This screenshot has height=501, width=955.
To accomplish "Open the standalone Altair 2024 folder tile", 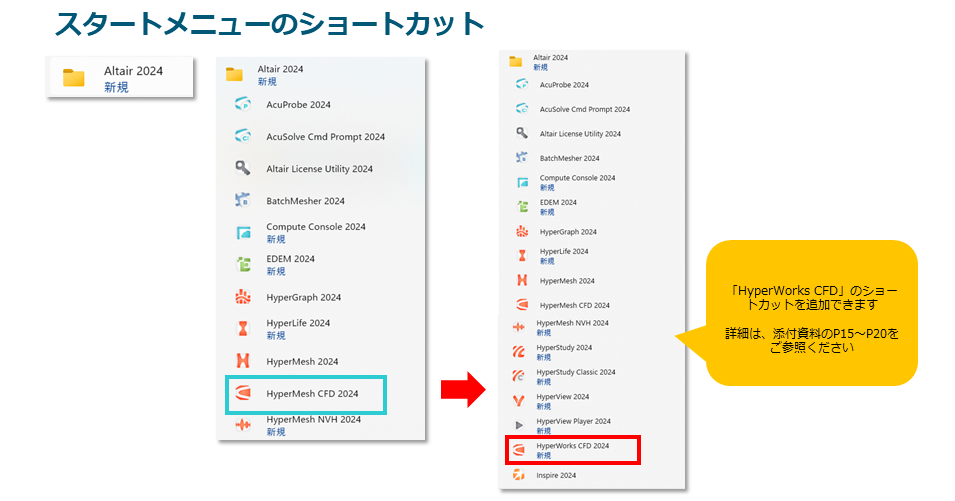I will coord(120,77).
